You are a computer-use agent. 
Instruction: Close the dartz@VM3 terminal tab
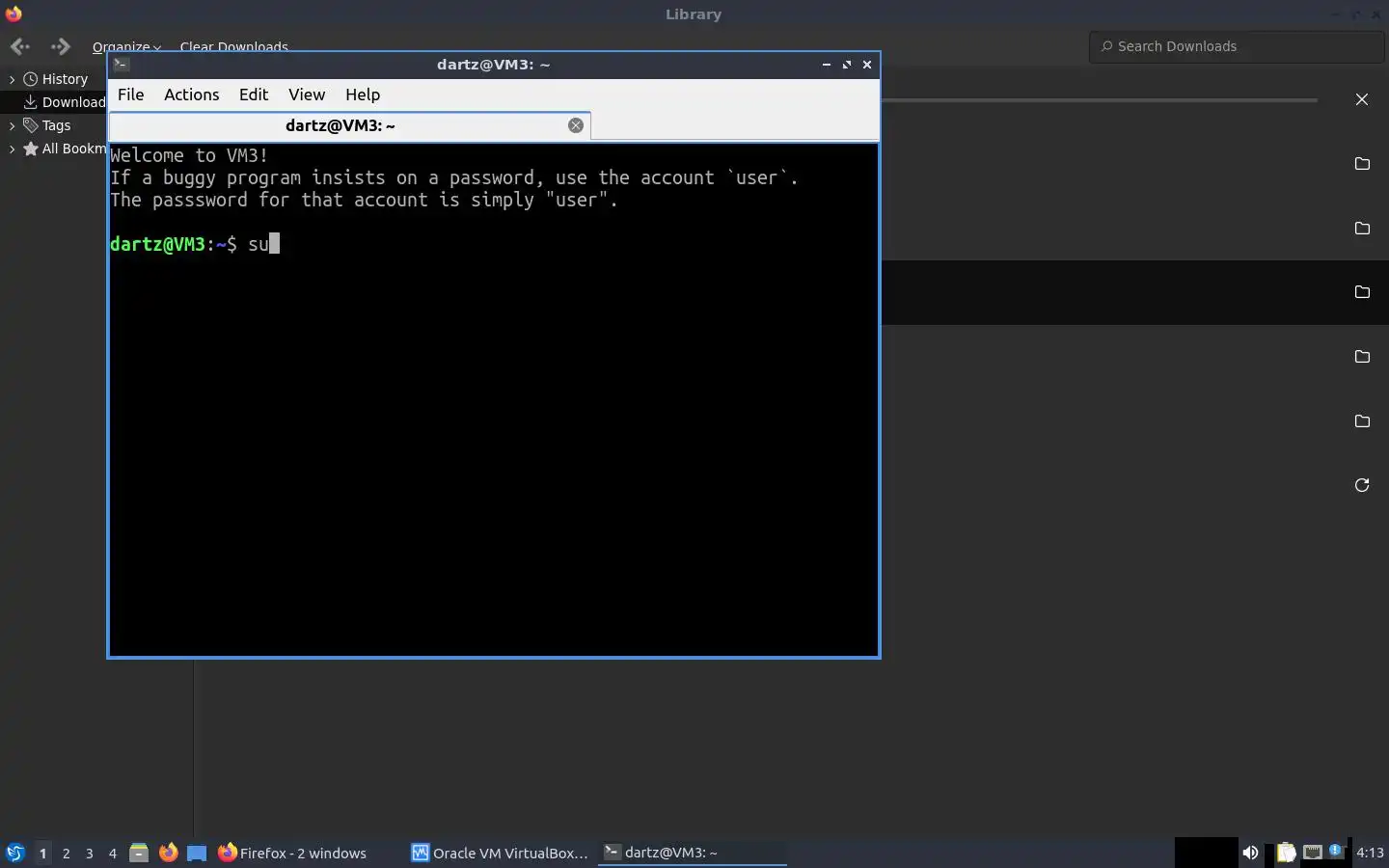(x=576, y=125)
